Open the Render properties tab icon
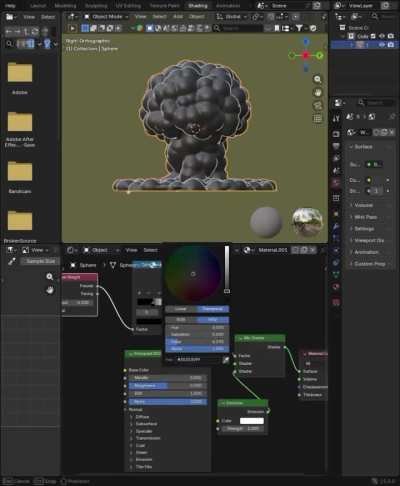Image resolution: width=400 pixels, height=486 pixels. click(336, 134)
